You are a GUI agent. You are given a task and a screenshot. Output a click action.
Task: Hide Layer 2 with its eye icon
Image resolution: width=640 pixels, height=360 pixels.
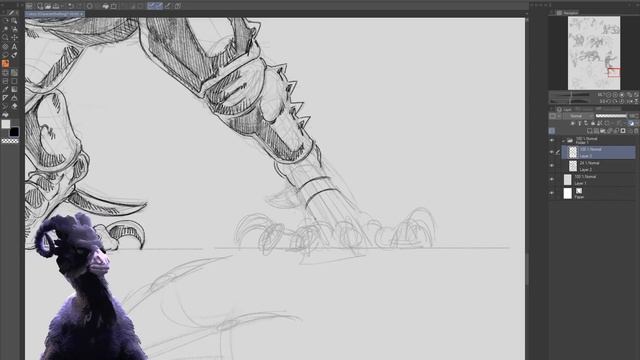552,166
